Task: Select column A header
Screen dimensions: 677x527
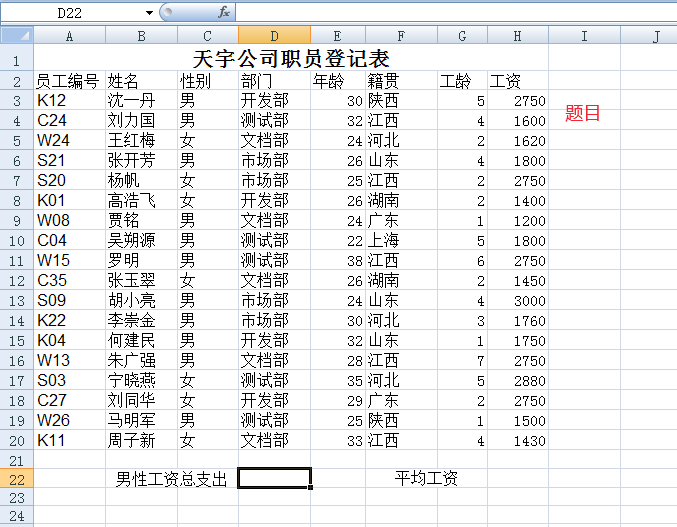Action: point(70,35)
